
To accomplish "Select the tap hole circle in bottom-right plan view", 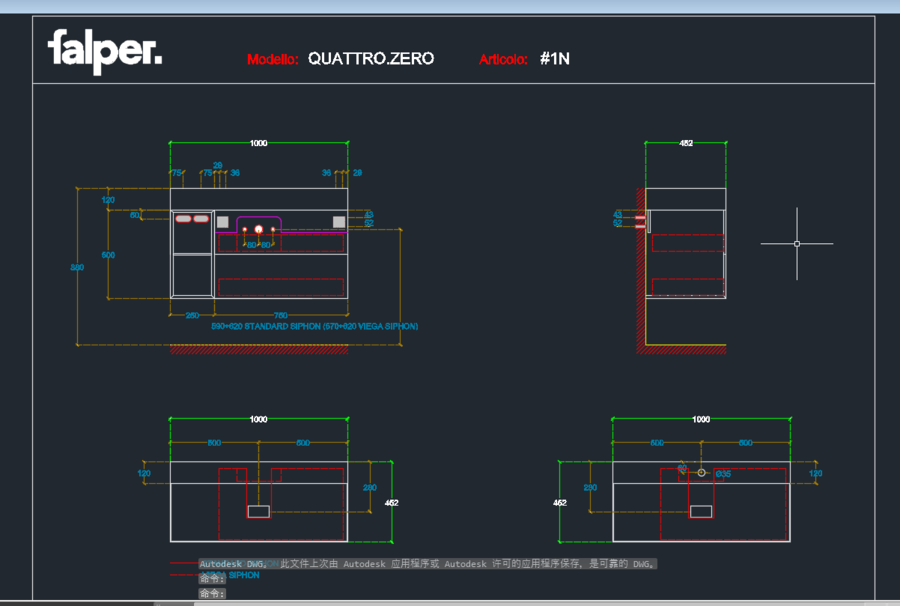I will click(x=701, y=473).
